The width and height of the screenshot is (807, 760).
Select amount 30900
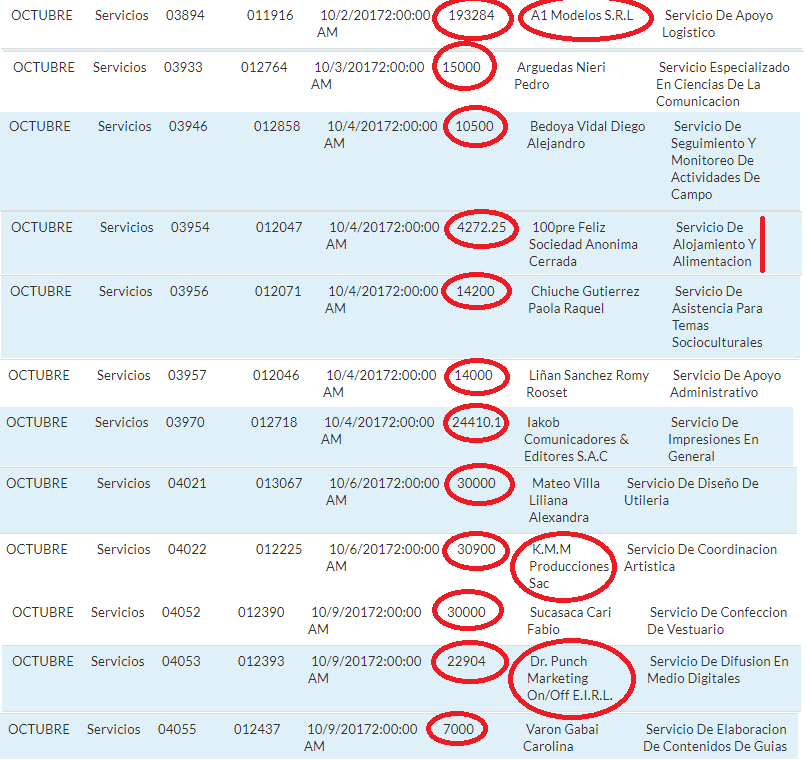click(x=477, y=550)
